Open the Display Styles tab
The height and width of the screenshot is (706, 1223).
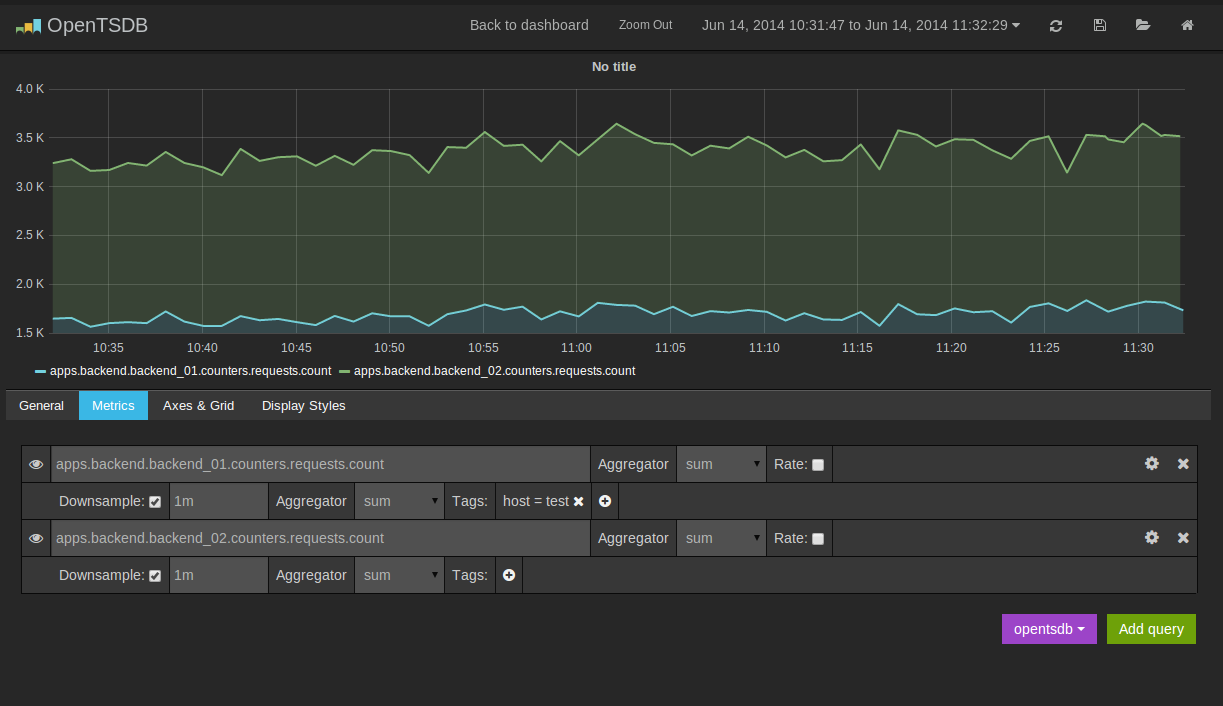coord(304,405)
